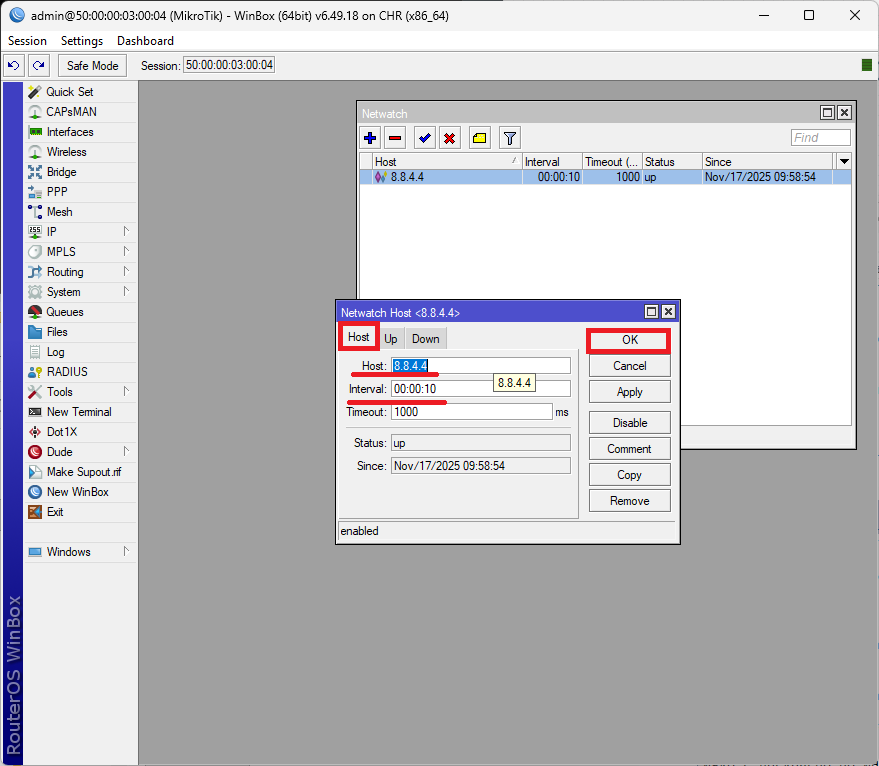Click the Timeout input field
This screenshot has width=879, height=766.
tap(471, 412)
